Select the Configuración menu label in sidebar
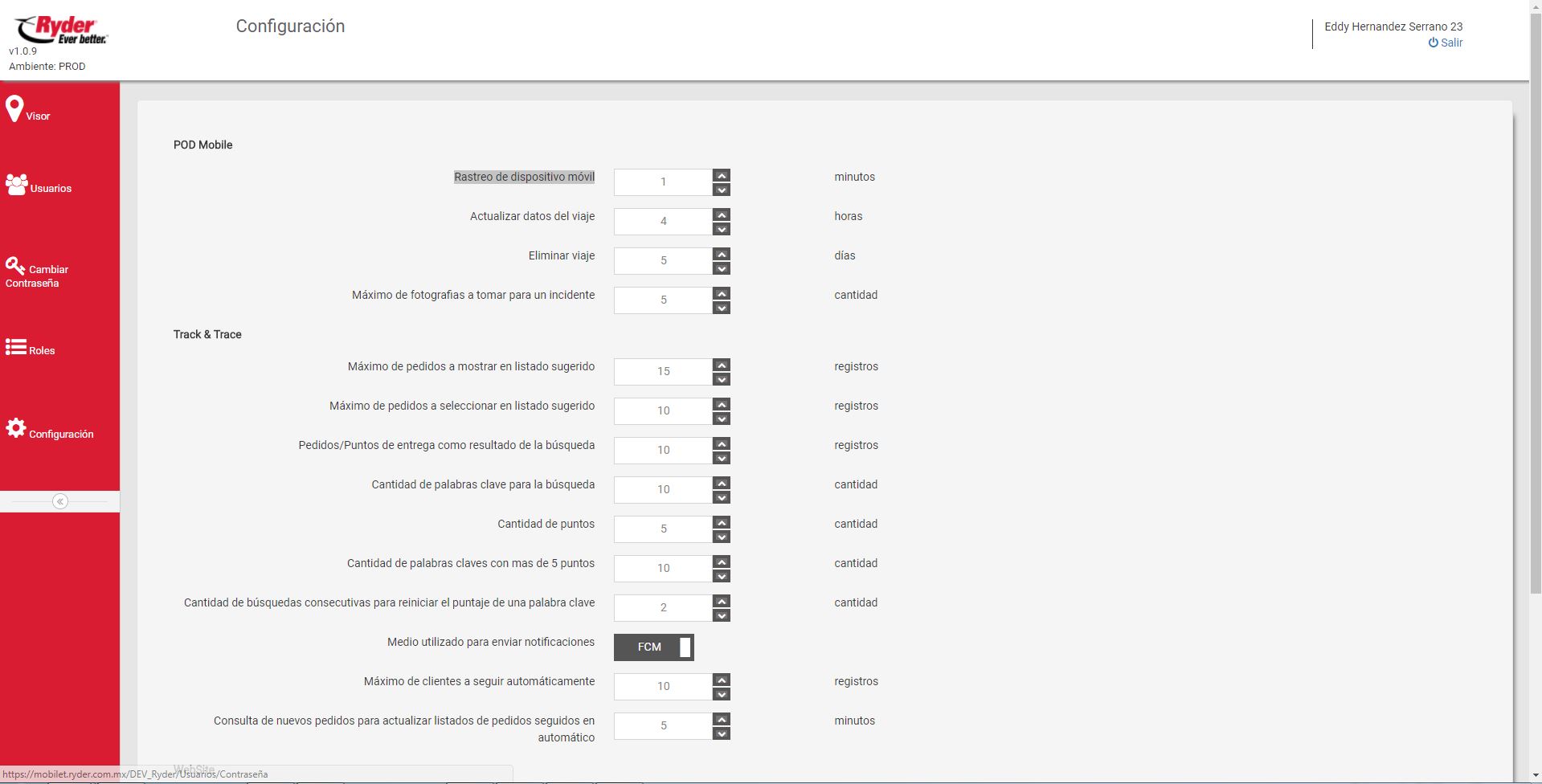The image size is (1542, 784). click(61, 435)
